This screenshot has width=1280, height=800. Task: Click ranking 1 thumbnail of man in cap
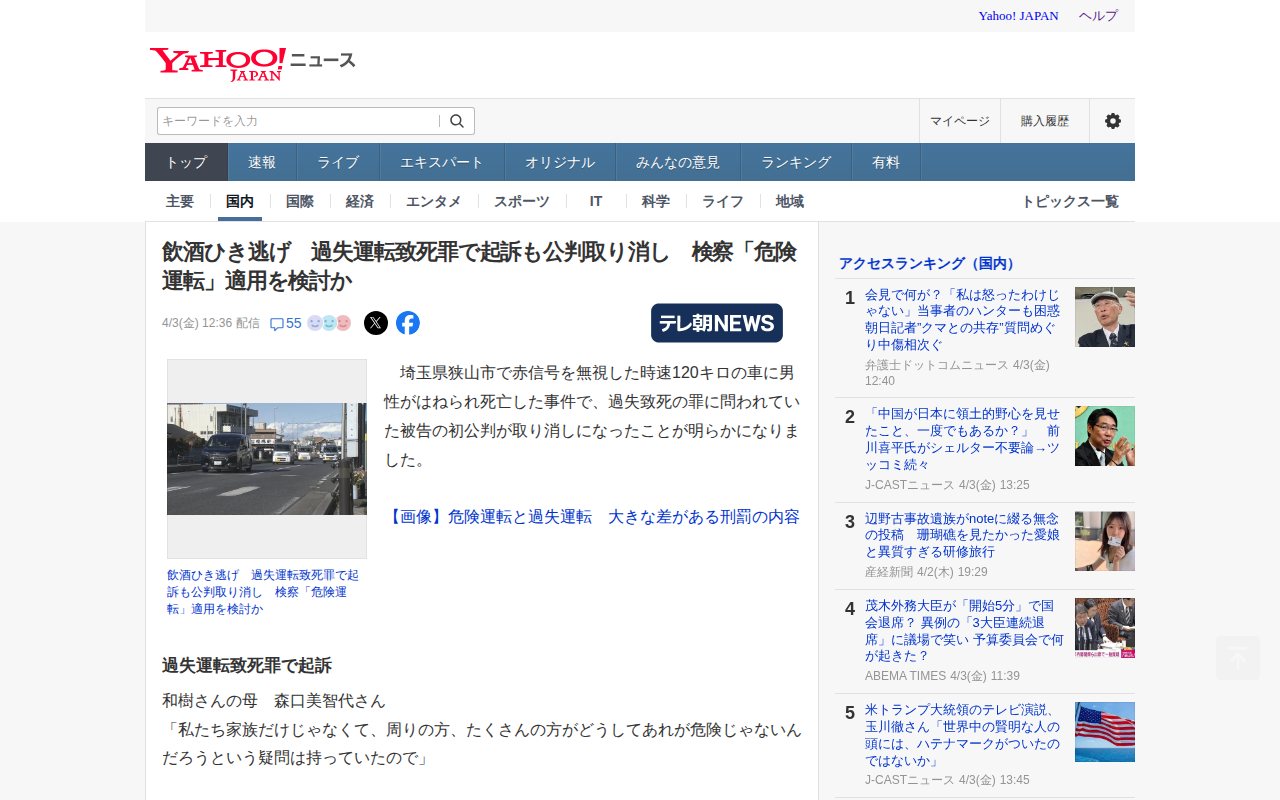pyautogui.click(x=1105, y=317)
